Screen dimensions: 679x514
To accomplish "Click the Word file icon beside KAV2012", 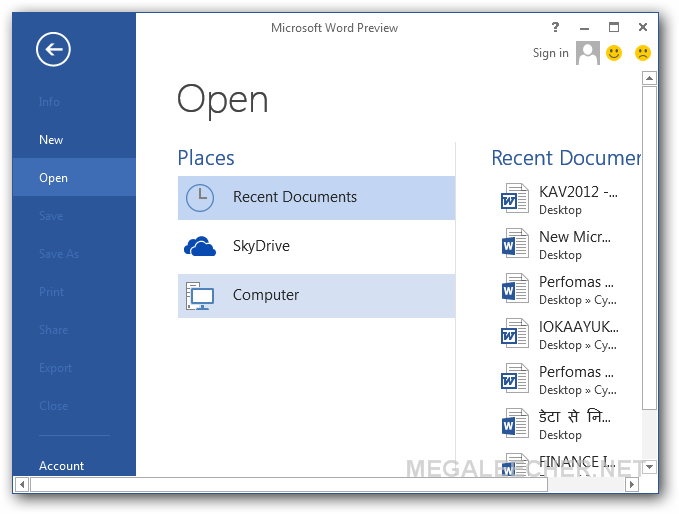I will [x=514, y=198].
